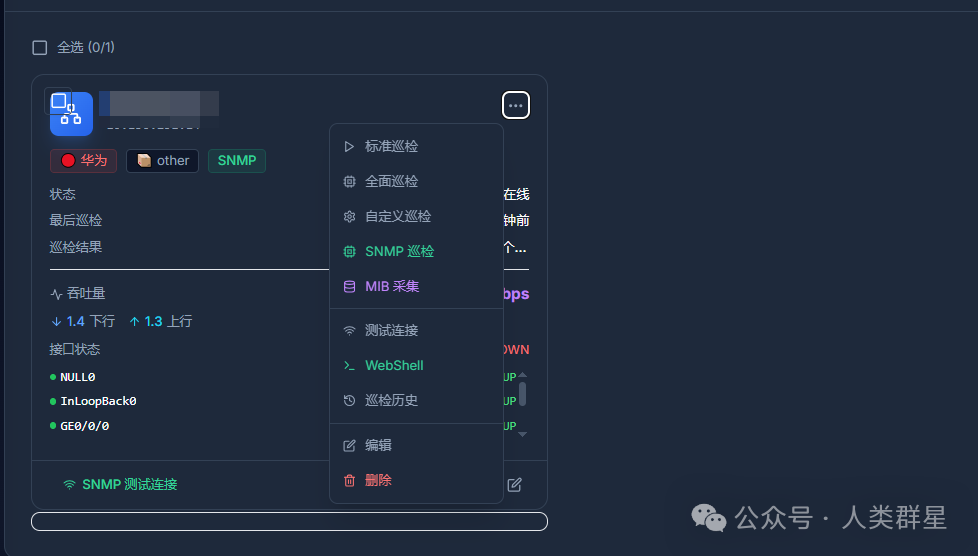Screen dimensions: 978x556
Task: Tick the 全选 (0/1) checkbox
Action: click(39, 48)
